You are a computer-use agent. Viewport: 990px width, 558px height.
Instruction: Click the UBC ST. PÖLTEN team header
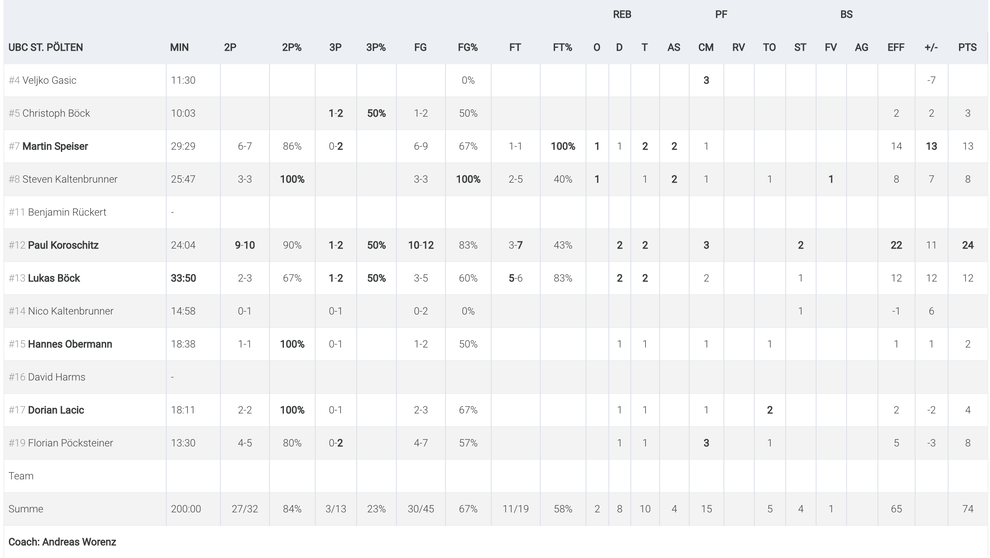[45, 47]
